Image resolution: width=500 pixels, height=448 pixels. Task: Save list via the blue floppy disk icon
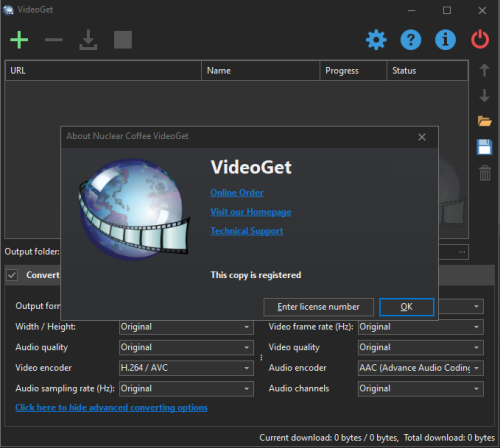(484, 147)
